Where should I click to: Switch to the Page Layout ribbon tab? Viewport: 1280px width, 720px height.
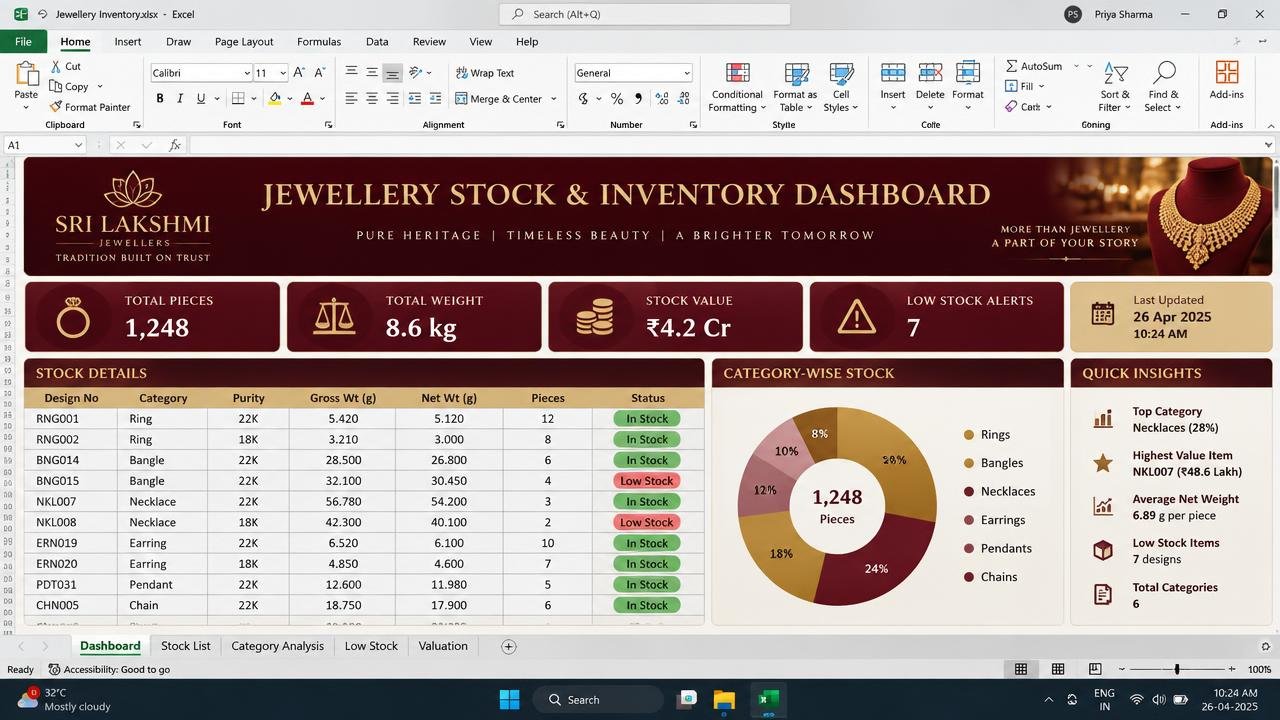[x=244, y=42]
